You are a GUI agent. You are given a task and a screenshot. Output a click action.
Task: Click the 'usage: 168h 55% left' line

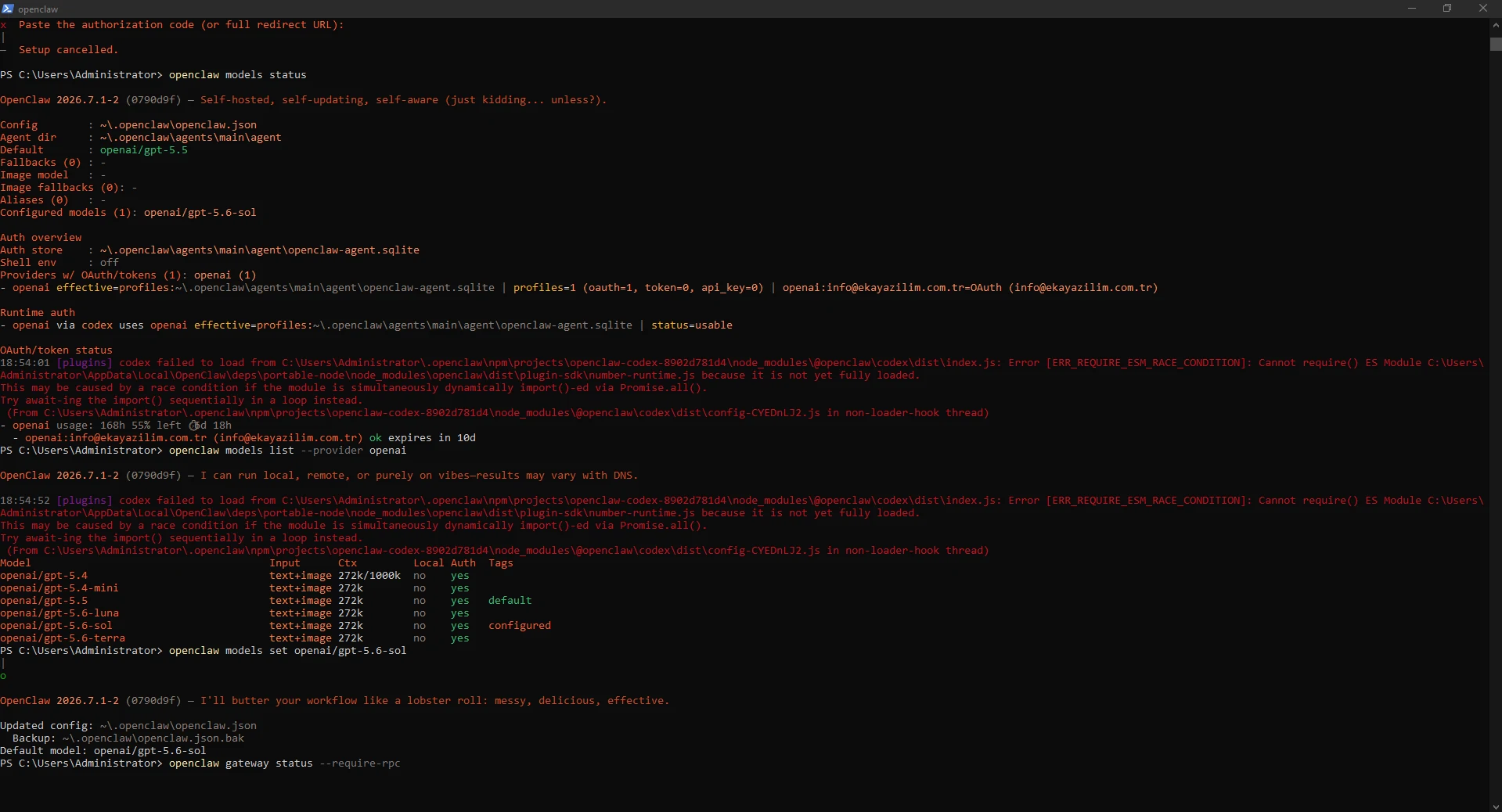click(x=116, y=426)
